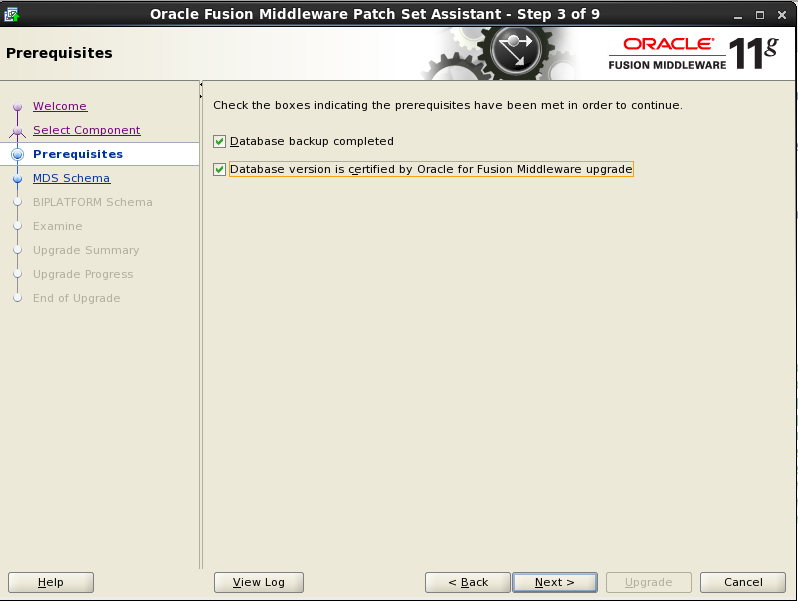Image resolution: width=798 pixels, height=601 pixels.
Task: Select the Prerequisites step in sidebar
Action: 78,154
